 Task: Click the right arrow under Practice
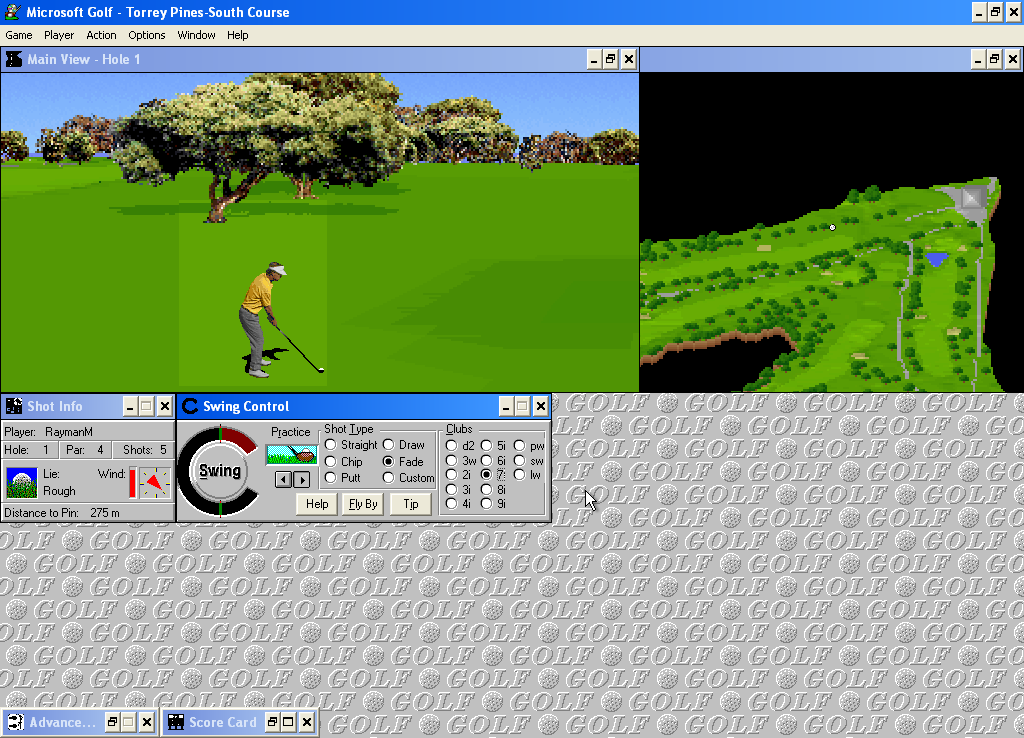pos(301,480)
